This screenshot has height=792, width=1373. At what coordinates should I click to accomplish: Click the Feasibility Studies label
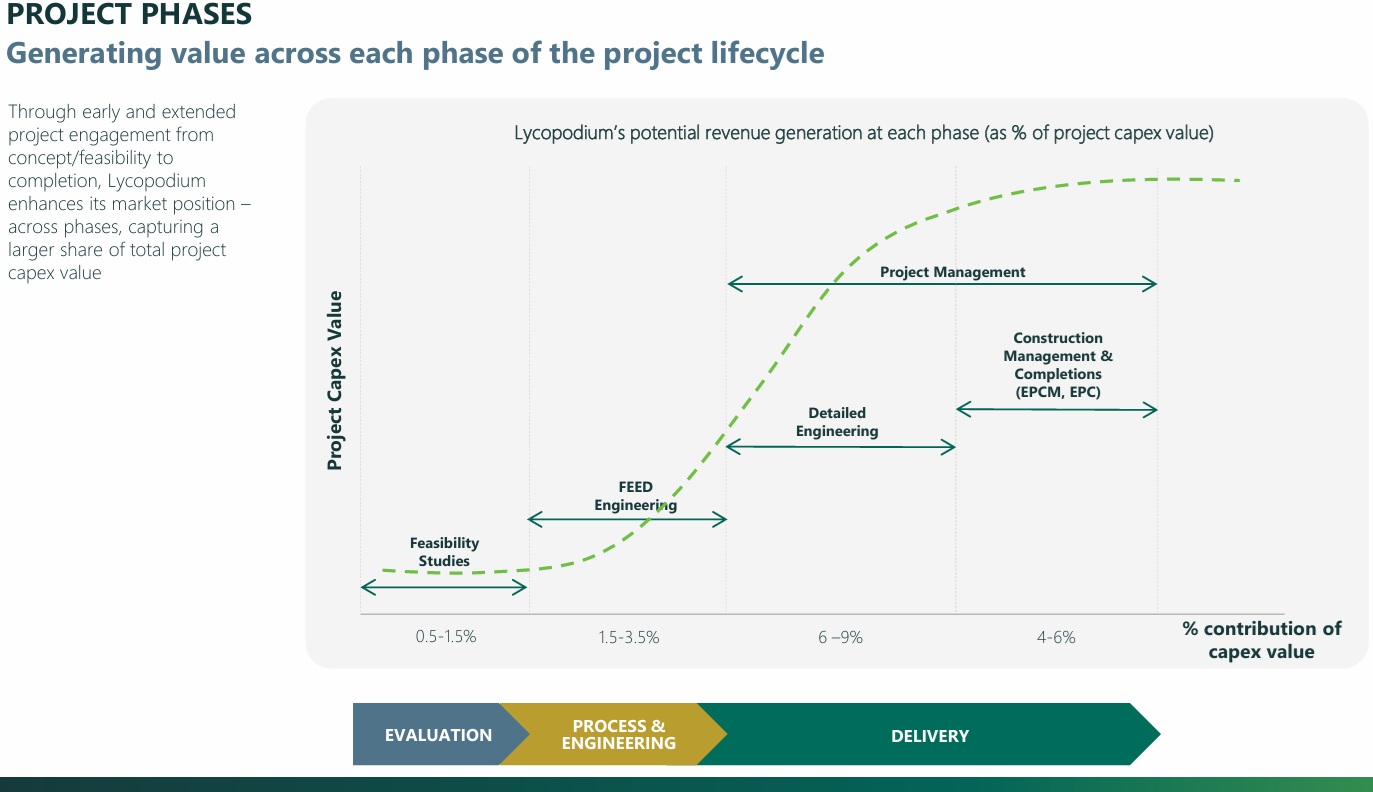(444, 552)
